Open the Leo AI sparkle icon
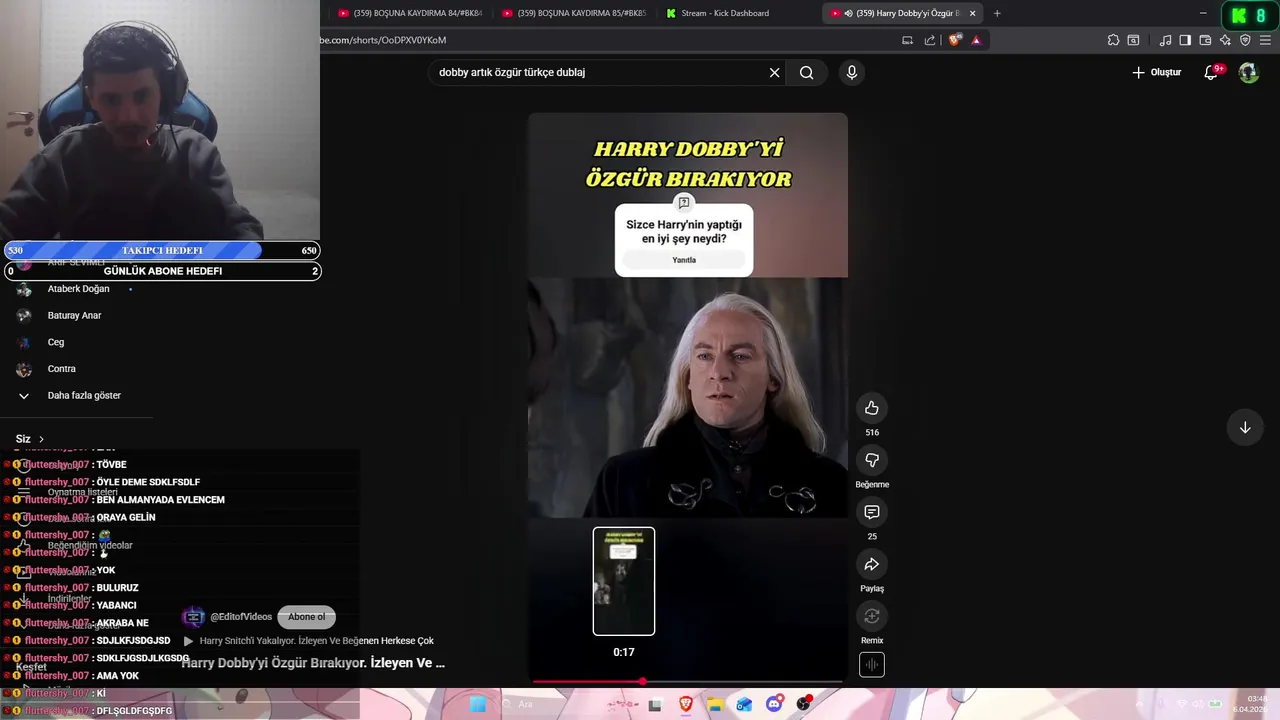The image size is (1280, 720). point(1225,40)
